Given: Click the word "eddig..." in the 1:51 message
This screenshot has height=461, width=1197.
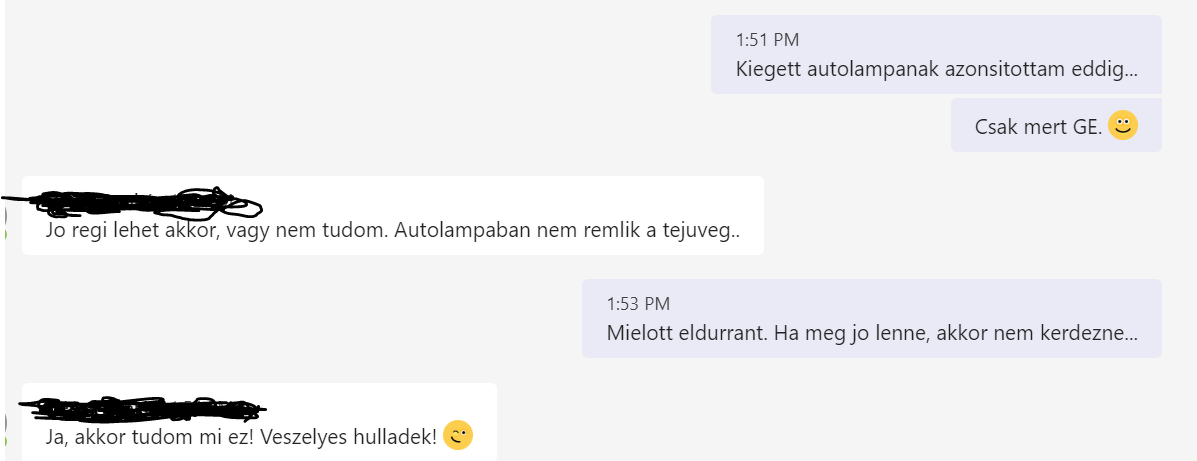Looking at the screenshot, I should [x=1103, y=70].
